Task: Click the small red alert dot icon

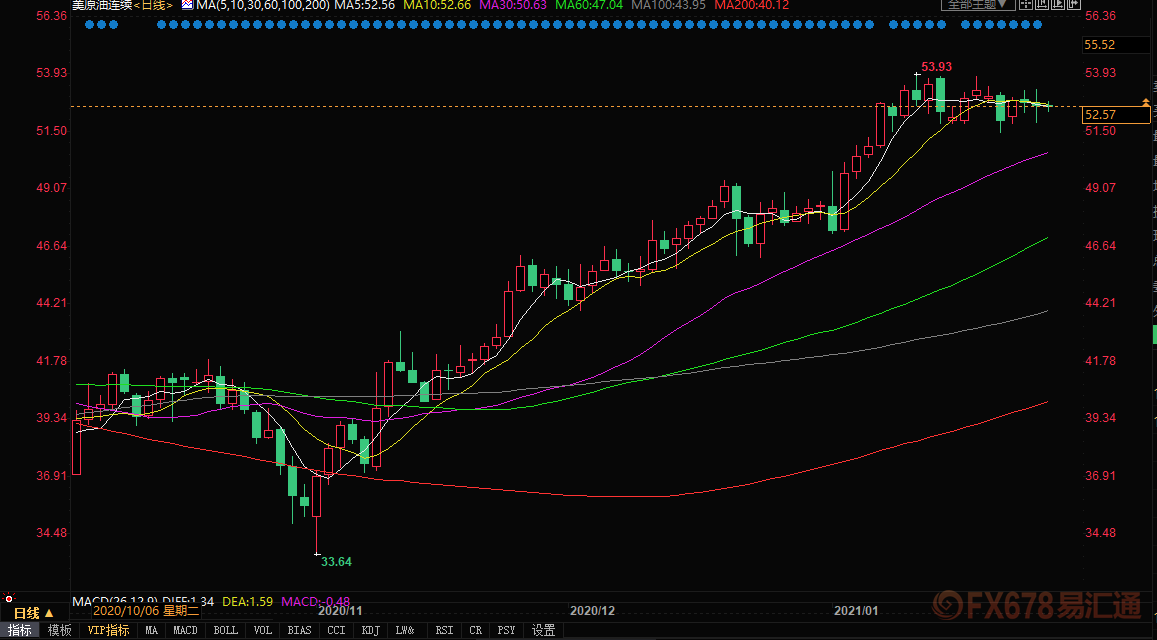Action: pyautogui.click(x=9, y=599)
